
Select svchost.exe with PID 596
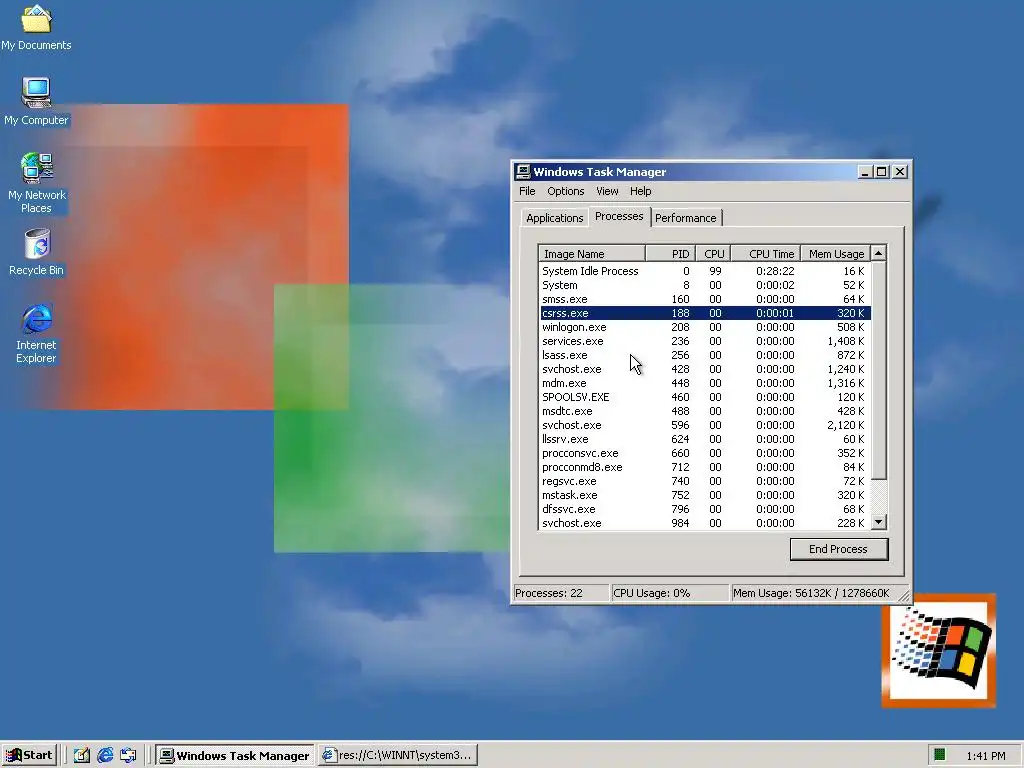click(705, 425)
